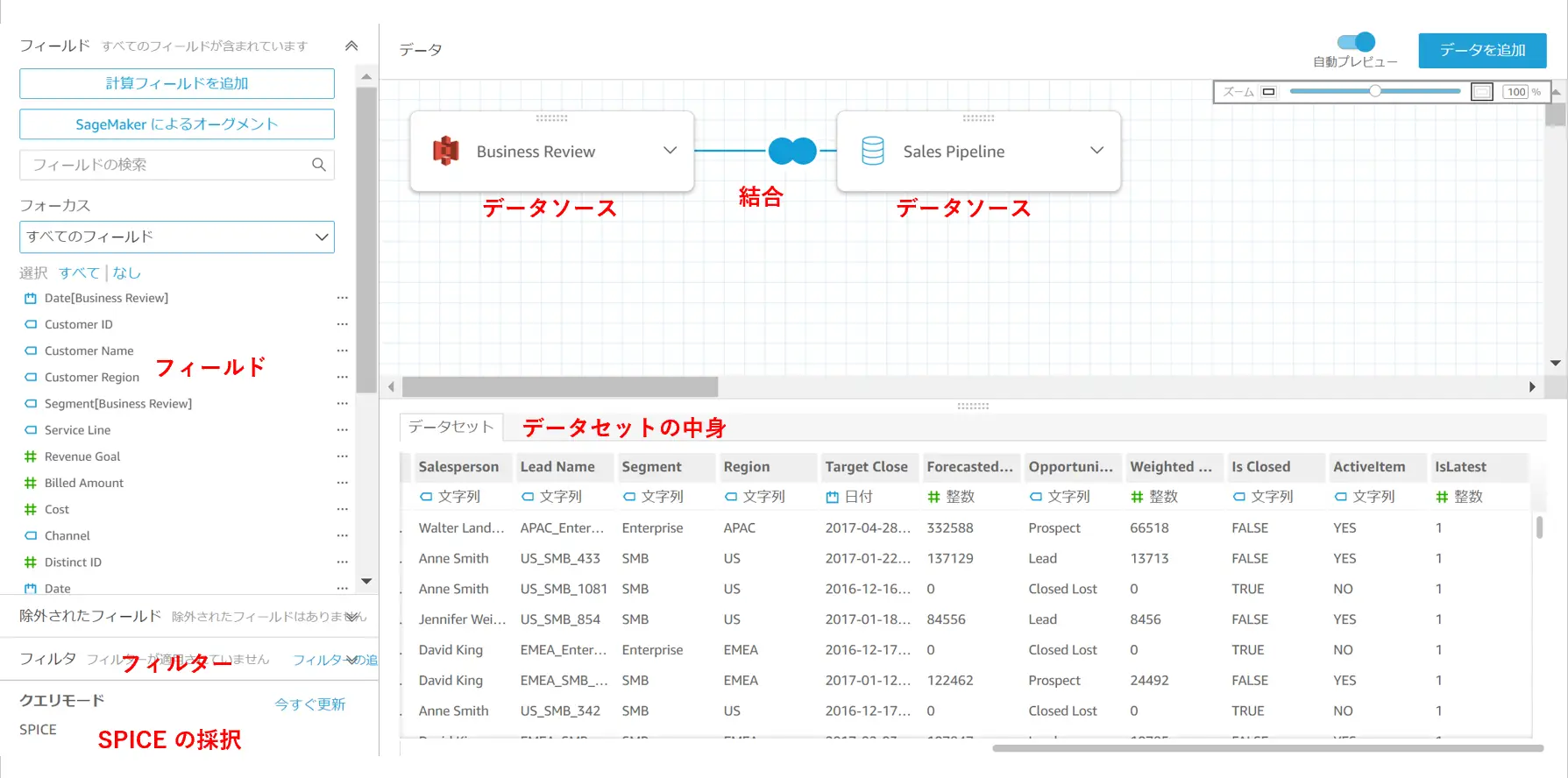Select the Service Line field
The width and height of the screenshot is (1568, 778).
pos(77,430)
